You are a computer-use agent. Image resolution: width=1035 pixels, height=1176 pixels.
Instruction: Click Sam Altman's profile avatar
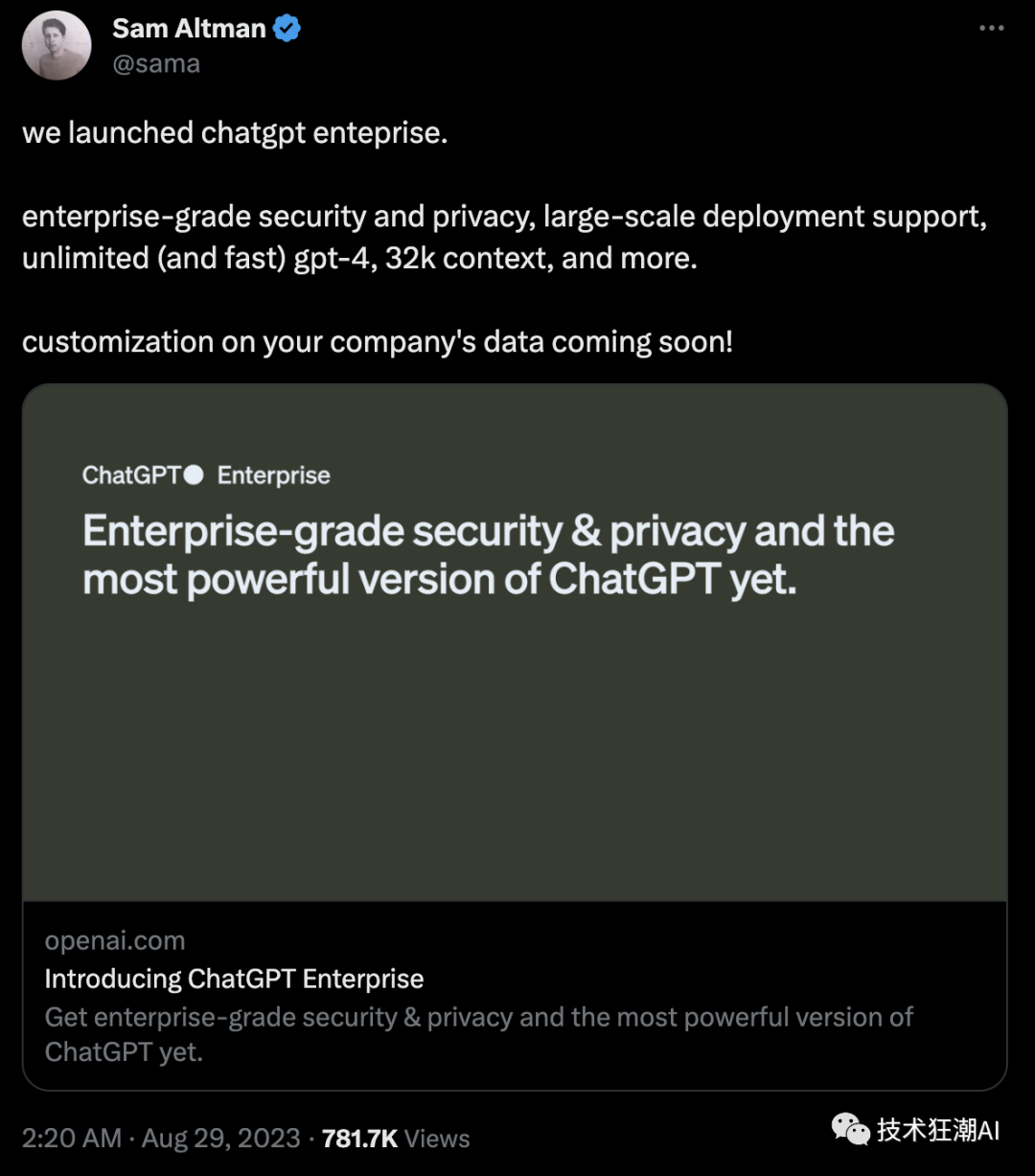(57, 45)
